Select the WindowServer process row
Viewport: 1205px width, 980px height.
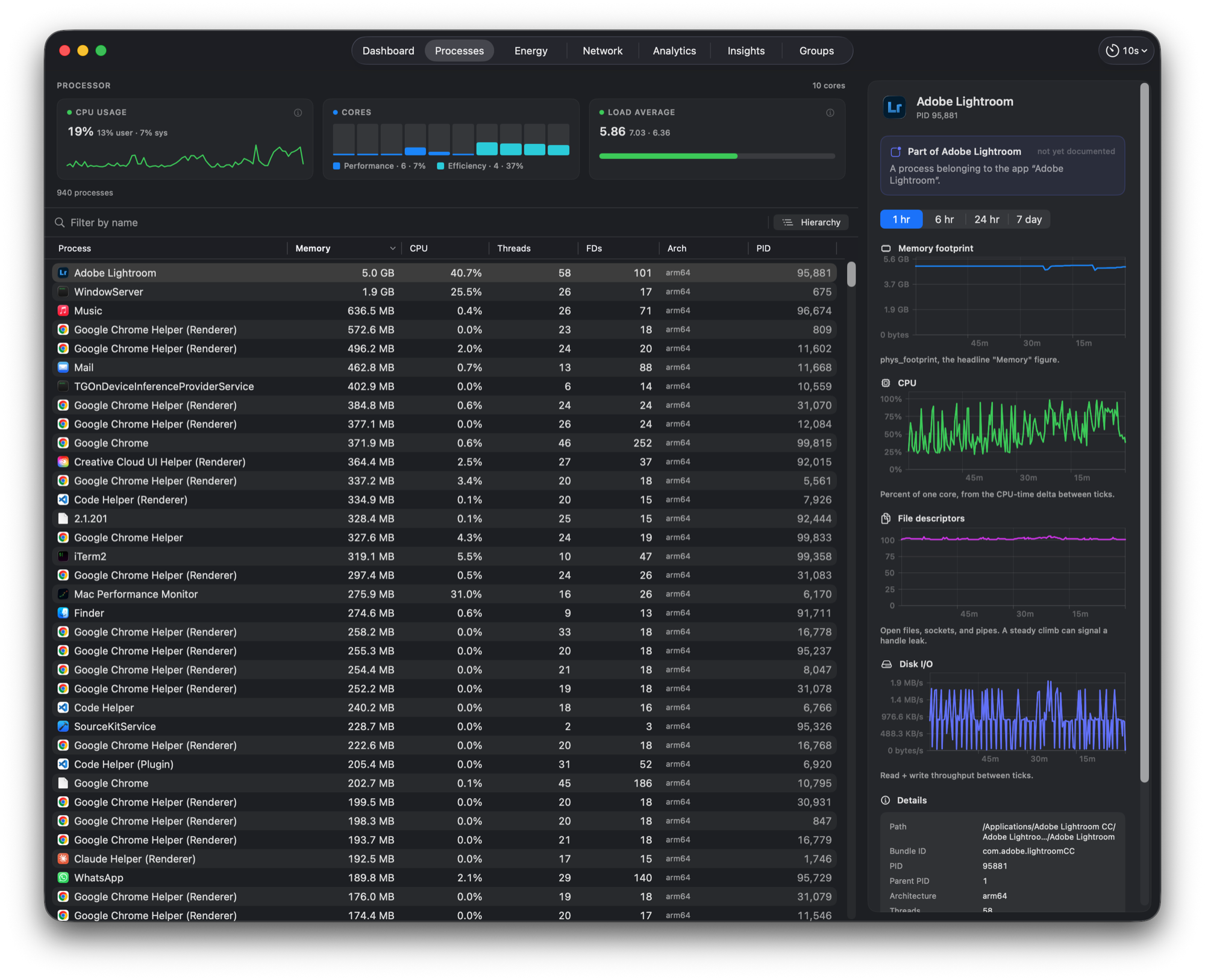point(445,292)
